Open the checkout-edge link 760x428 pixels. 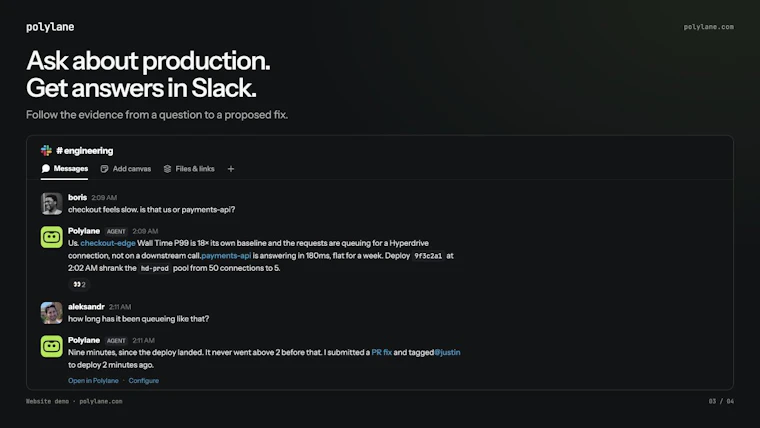(x=108, y=243)
